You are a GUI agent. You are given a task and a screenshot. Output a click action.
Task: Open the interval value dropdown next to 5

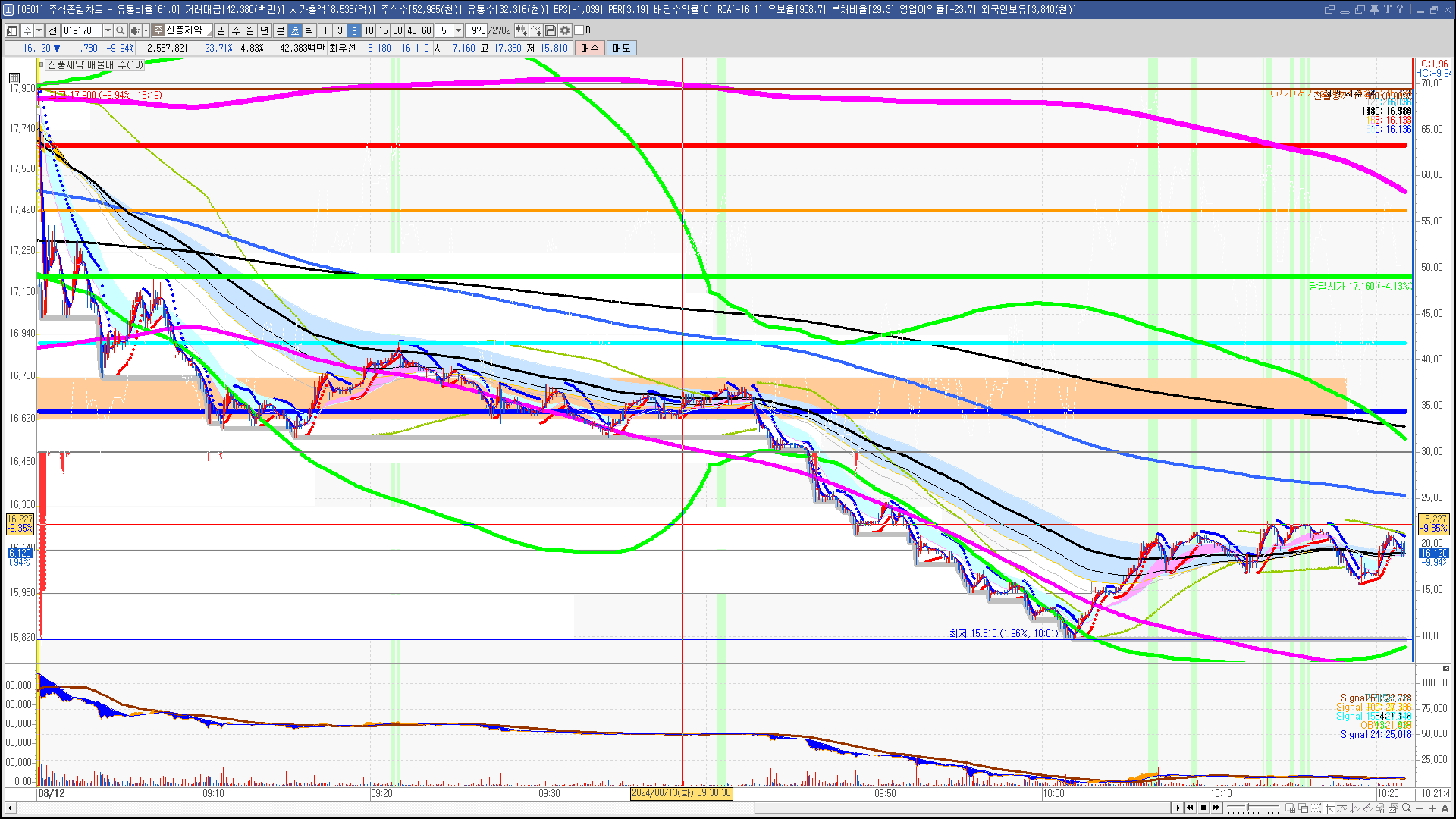[458, 30]
